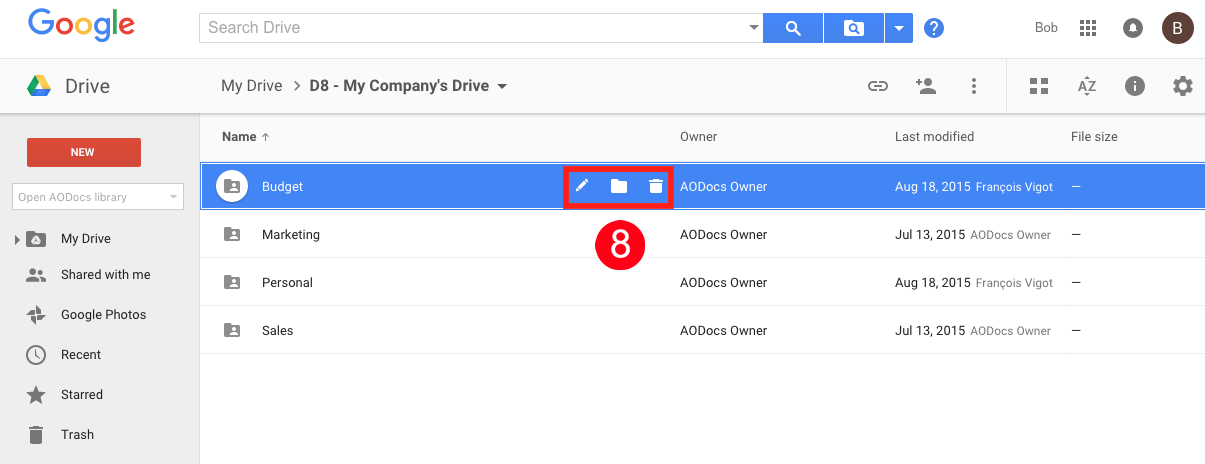Click the rename pencil icon on Budget row
Viewport: 1205px width, 464px height.
(x=582, y=186)
